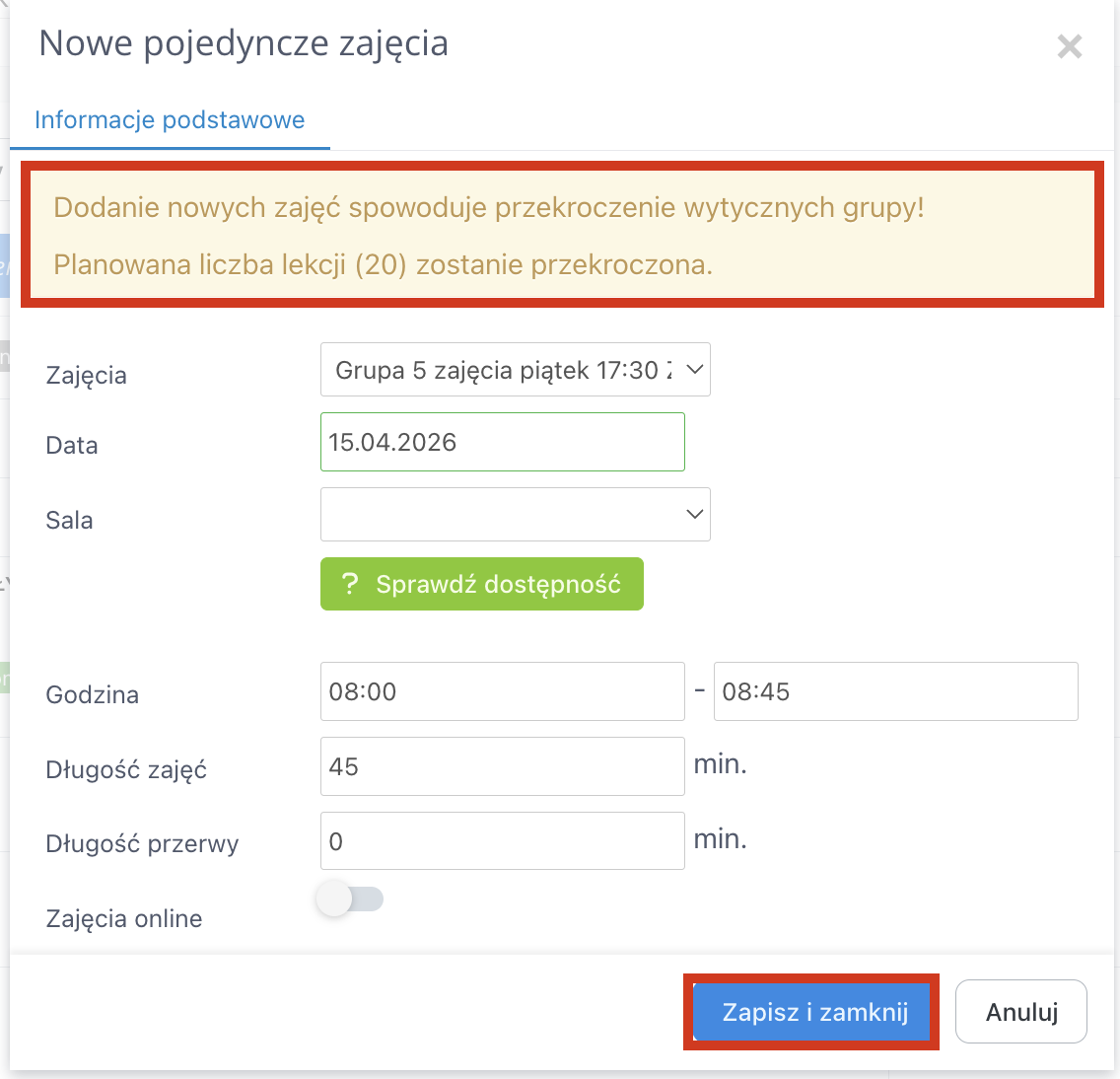This screenshot has height=1079, width=1120.
Task: Click the Sala field label
Action: coord(69,520)
